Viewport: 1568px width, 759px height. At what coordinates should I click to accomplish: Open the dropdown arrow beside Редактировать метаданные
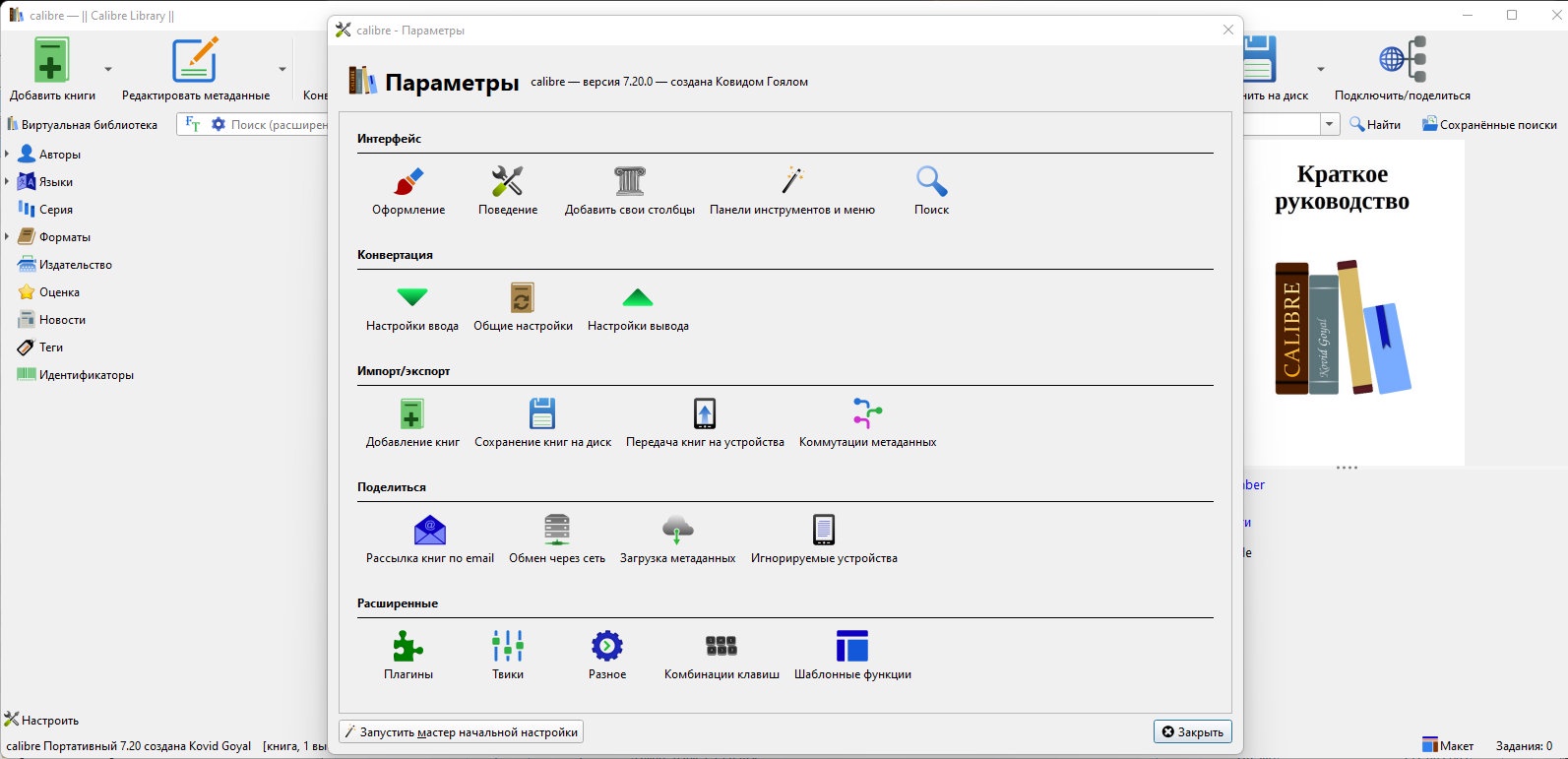coord(282,69)
